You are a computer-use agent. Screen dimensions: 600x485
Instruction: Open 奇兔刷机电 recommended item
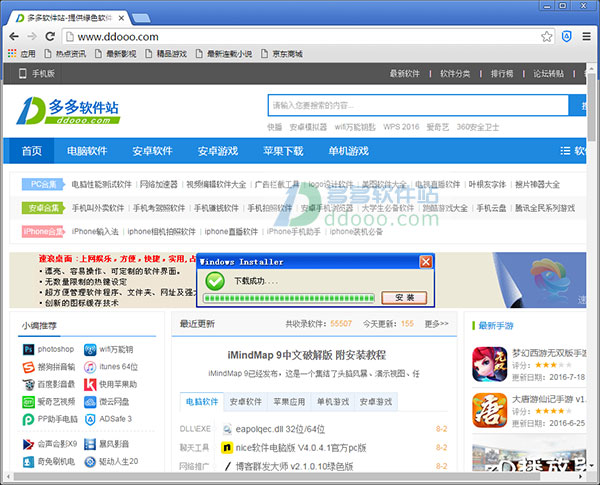tap(49, 462)
